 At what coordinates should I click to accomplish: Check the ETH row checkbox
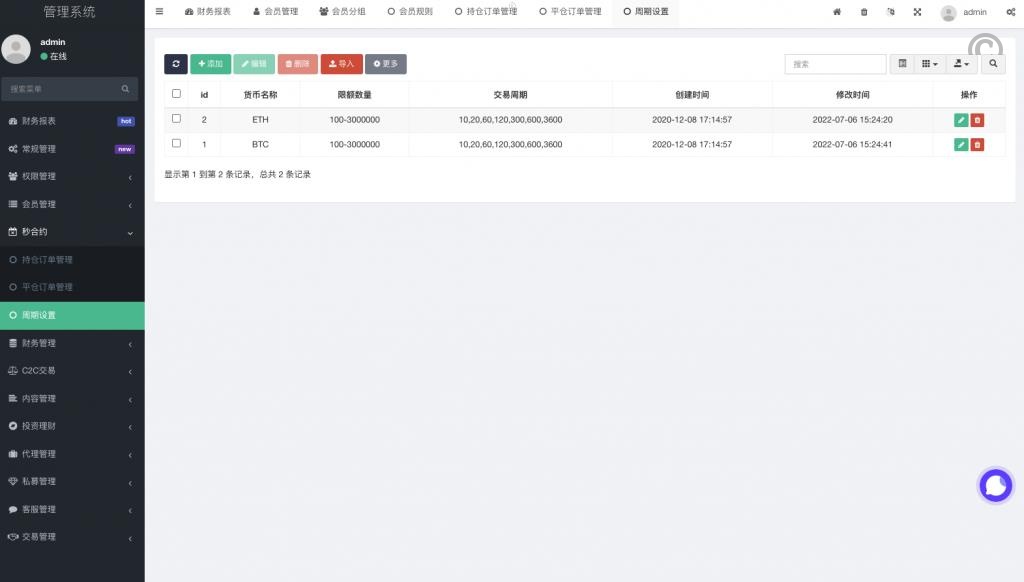click(177, 119)
